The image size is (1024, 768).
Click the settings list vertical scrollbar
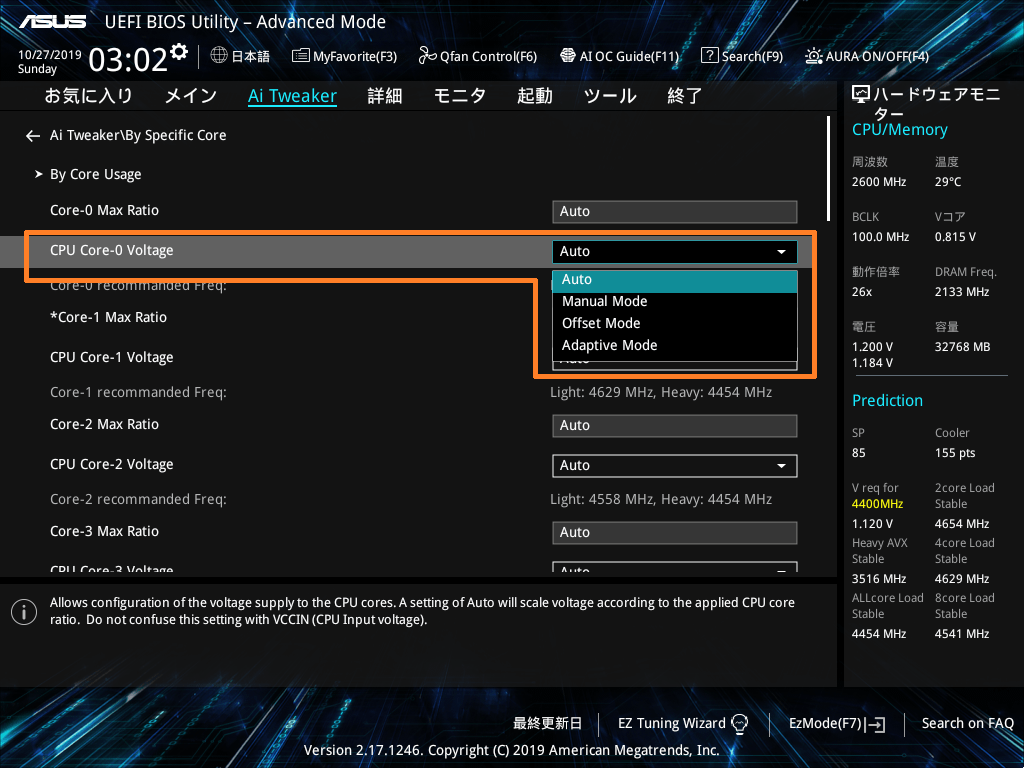[x=828, y=168]
